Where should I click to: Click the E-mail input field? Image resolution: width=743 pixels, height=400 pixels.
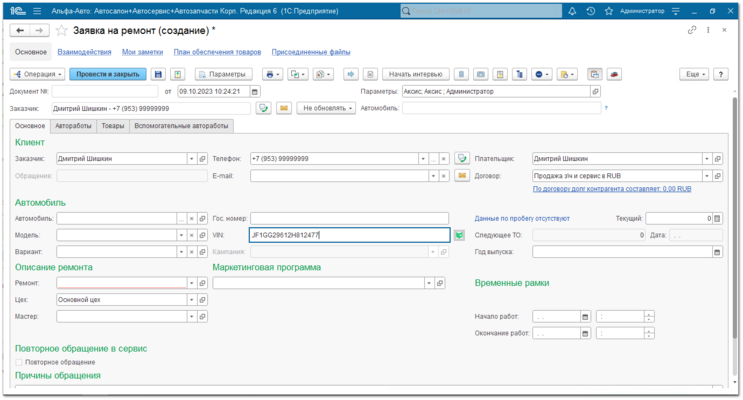point(339,176)
